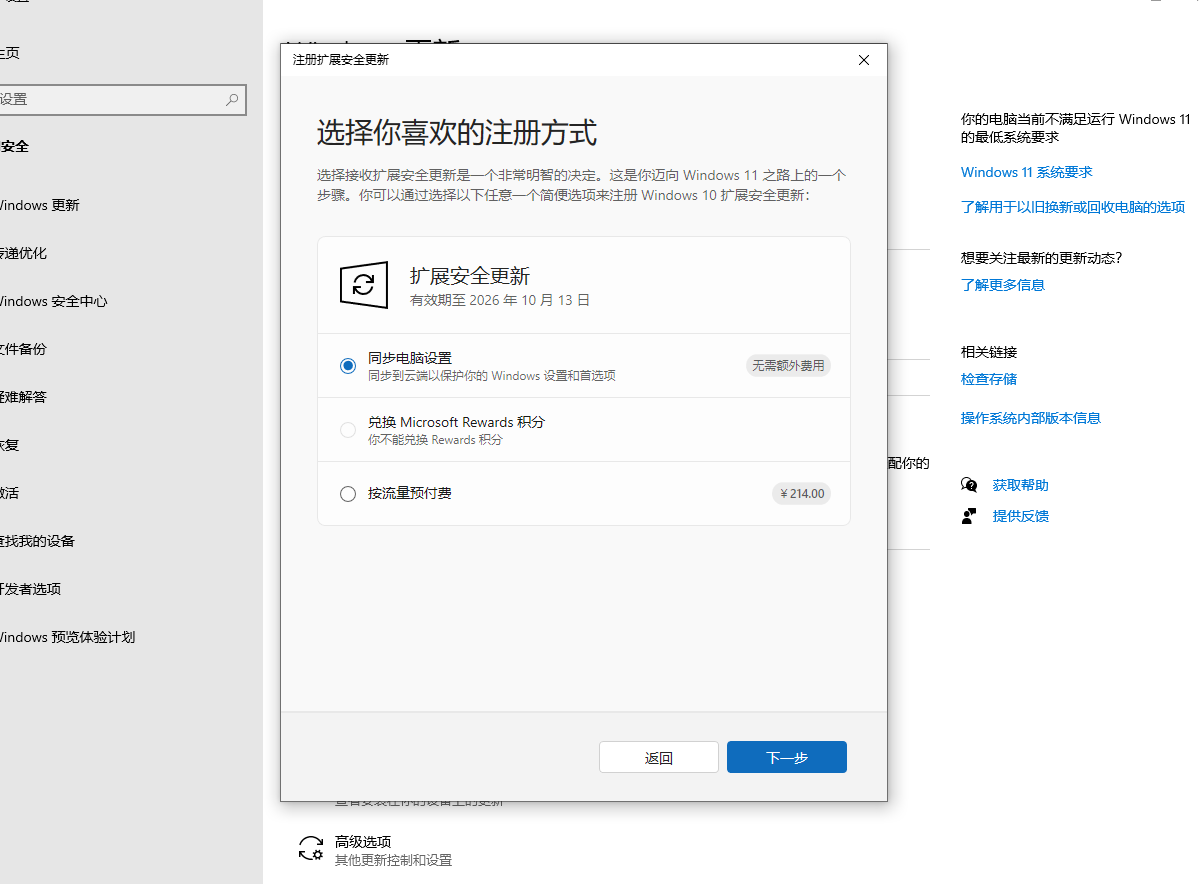Focus the settings search input field
1200x884 pixels.
pos(121,99)
